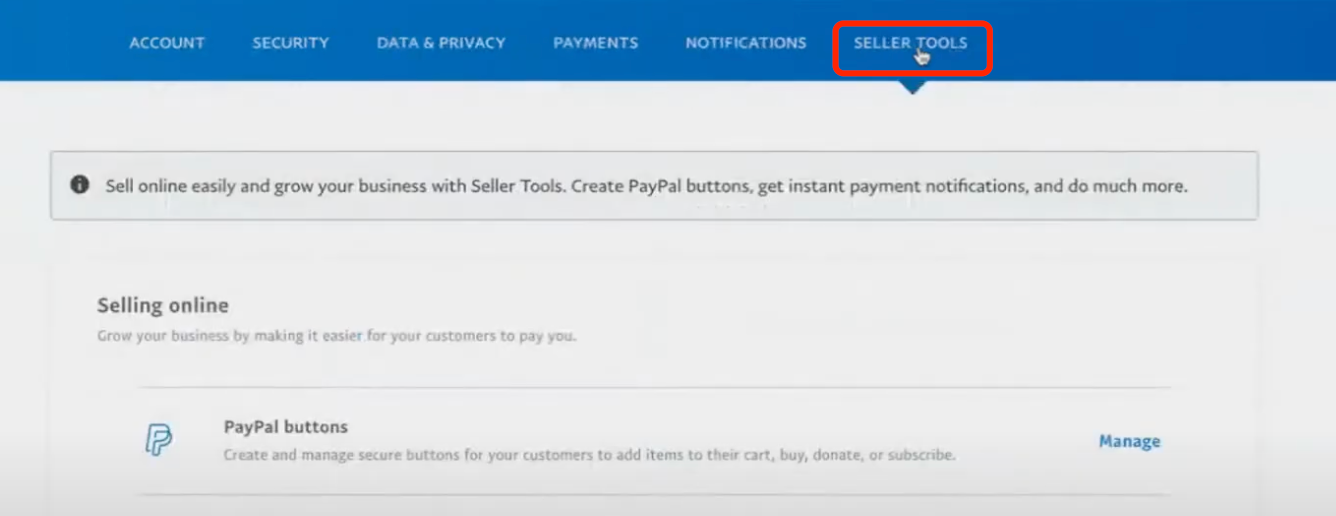Viewport: 1336px width, 516px height.
Task: Click Manage for PayPal buttons
Action: coord(1130,441)
